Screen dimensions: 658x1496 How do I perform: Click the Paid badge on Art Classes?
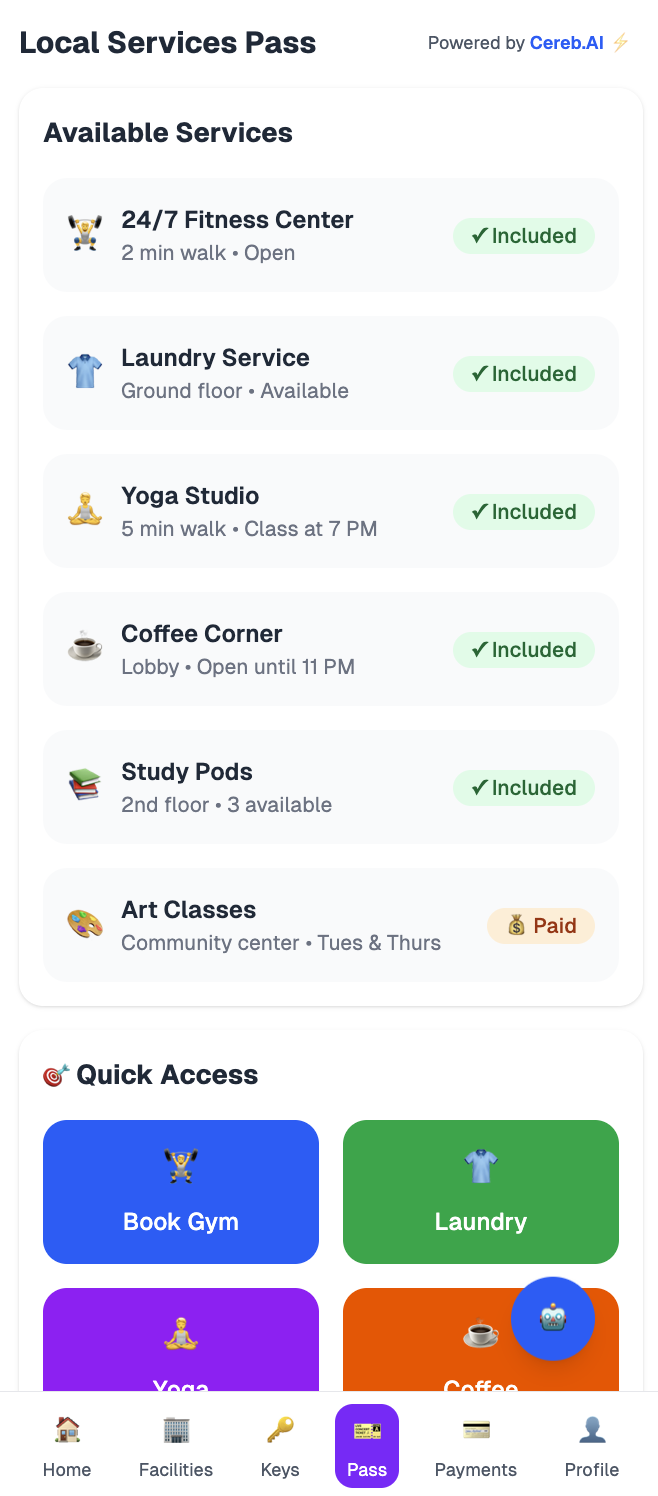tap(541, 926)
